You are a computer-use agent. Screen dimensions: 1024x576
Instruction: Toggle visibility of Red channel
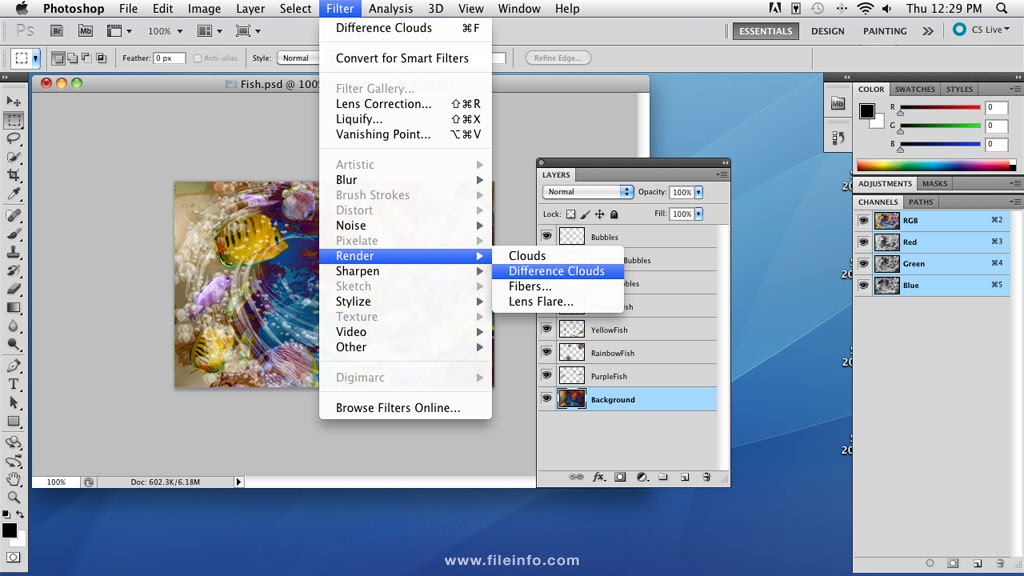863,242
